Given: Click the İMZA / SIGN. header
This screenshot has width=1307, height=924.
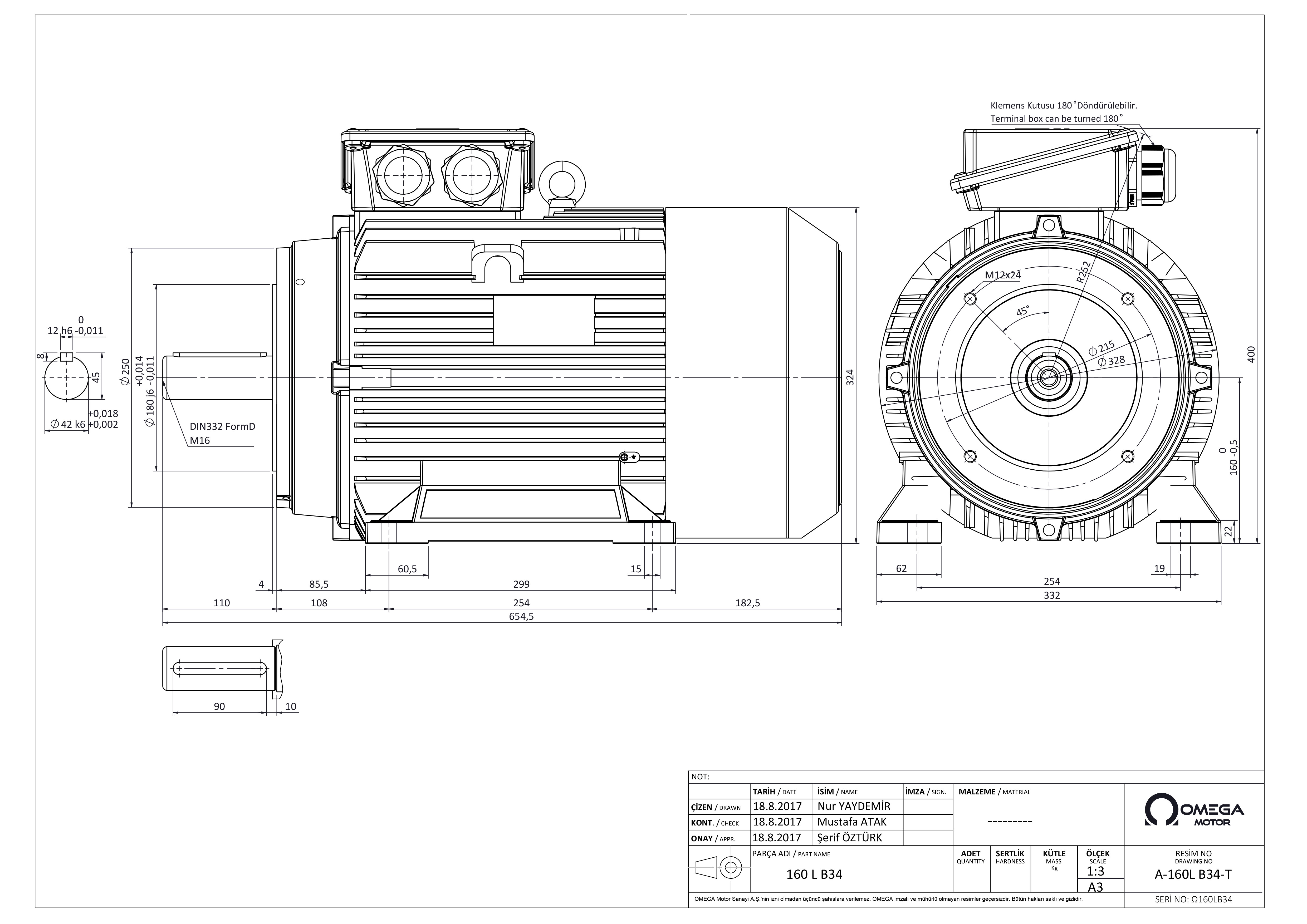Looking at the screenshot, I should coord(926,792).
